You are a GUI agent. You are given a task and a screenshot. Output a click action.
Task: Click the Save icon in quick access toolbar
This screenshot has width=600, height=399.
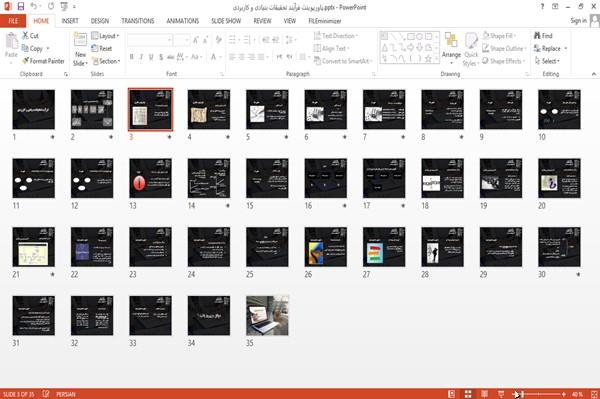tap(21, 7)
